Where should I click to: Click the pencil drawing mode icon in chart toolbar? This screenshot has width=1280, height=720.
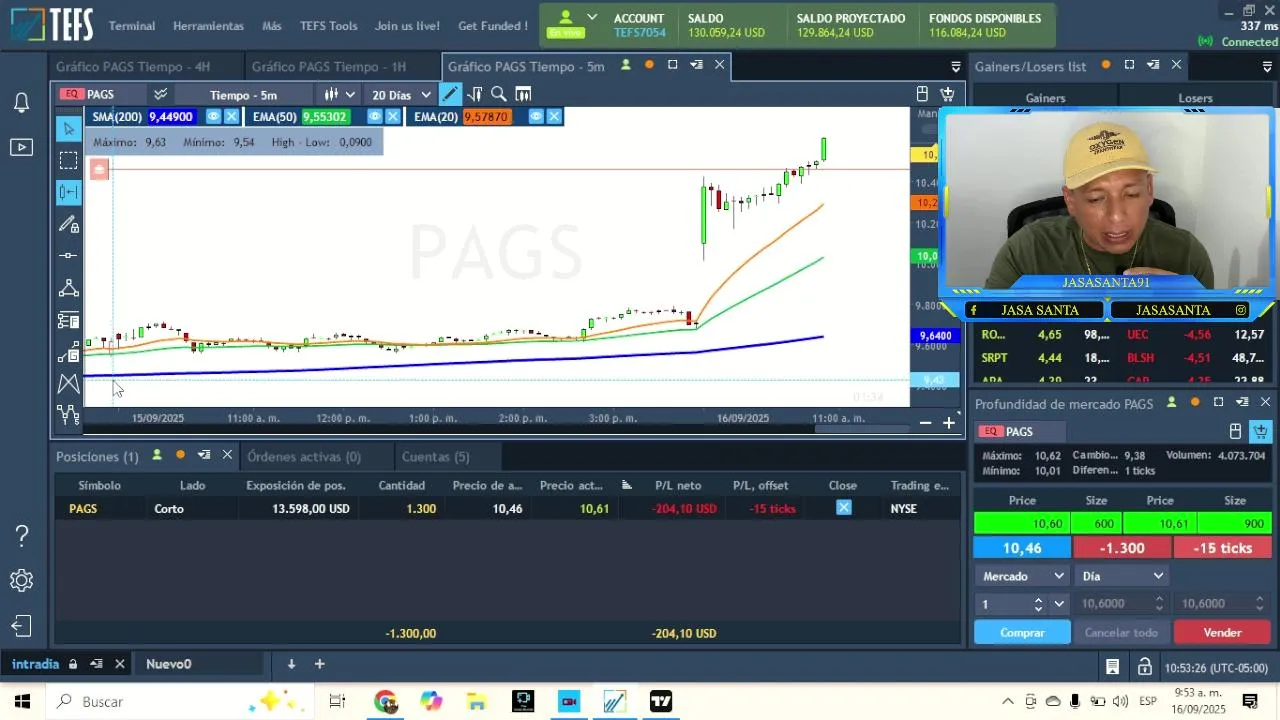tap(450, 94)
